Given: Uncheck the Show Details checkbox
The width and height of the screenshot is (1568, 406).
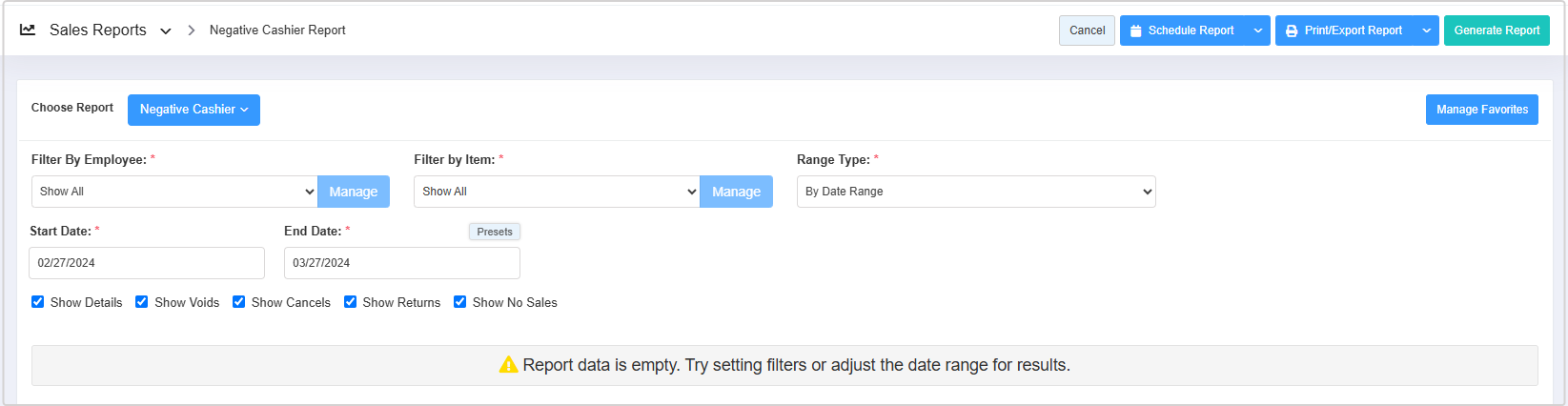Looking at the screenshot, I should click(38, 302).
